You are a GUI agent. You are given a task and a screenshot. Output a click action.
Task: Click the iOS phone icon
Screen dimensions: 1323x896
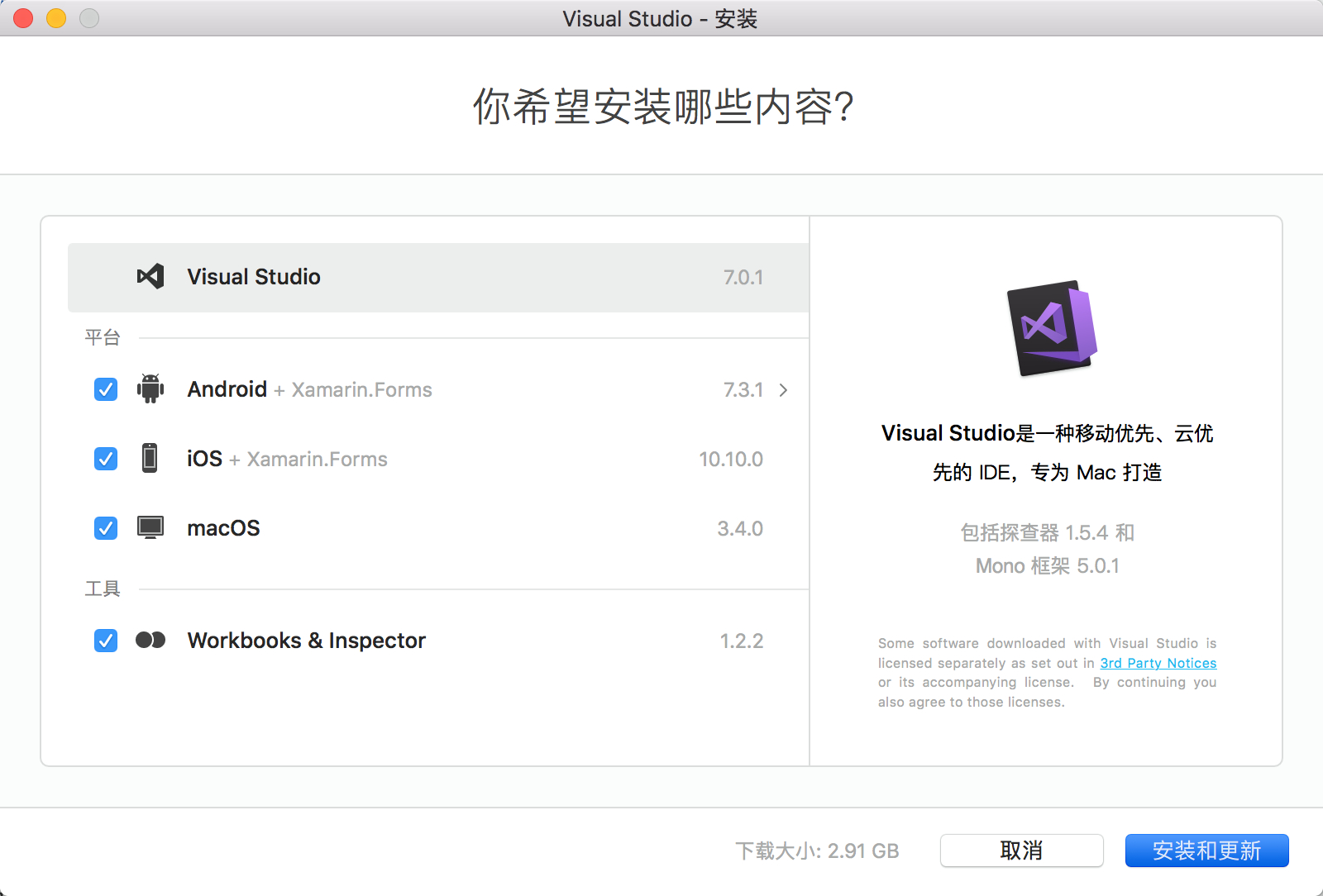pos(150,458)
